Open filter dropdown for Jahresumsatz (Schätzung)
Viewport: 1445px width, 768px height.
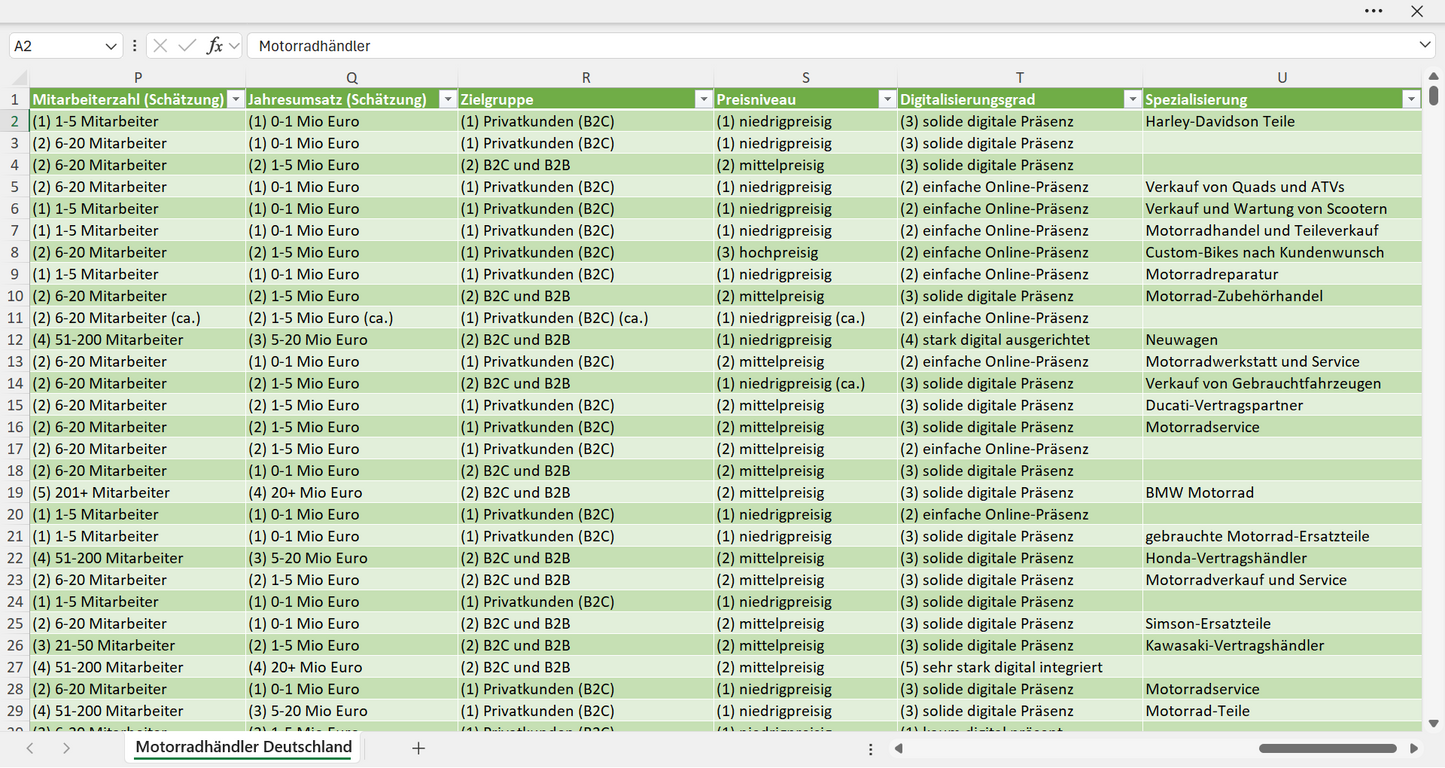click(x=448, y=99)
